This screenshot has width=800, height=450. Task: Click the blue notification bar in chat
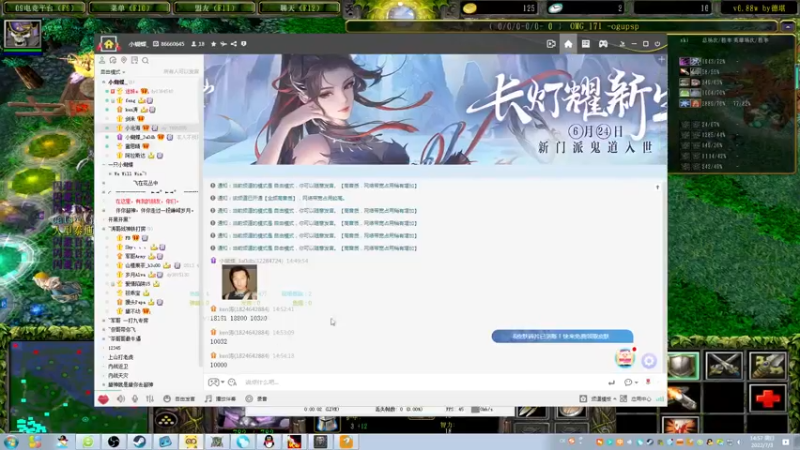click(562, 336)
